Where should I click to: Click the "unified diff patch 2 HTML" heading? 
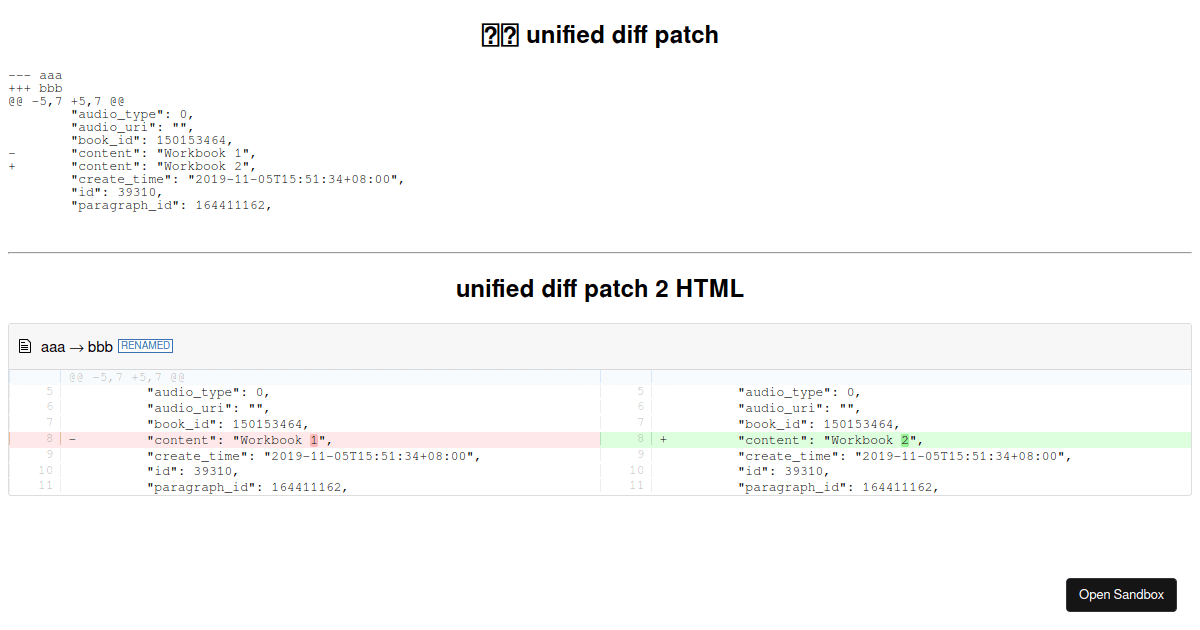coord(600,289)
